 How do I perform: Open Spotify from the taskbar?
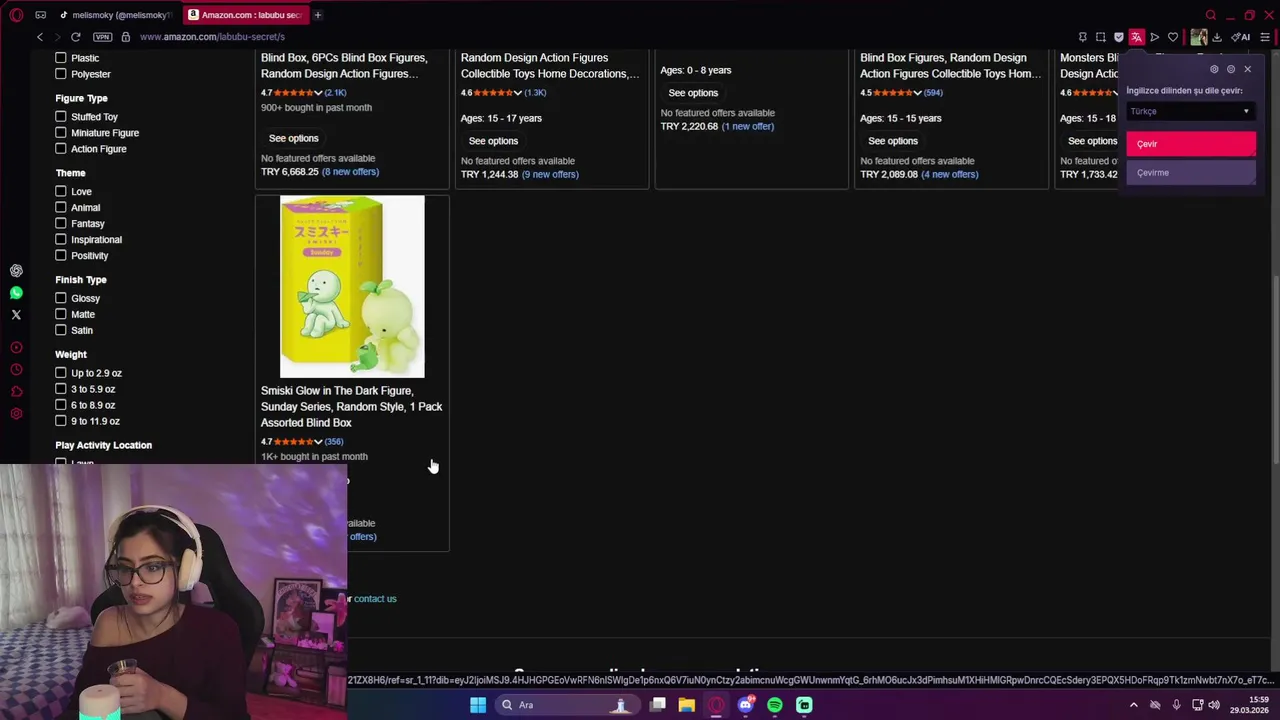tap(775, 705)
